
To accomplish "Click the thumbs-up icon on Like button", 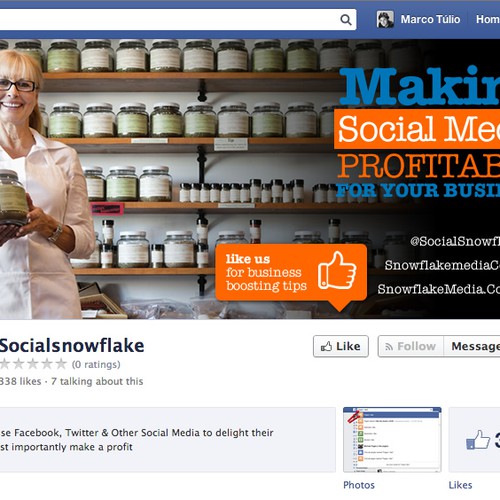I will click(326, 347).
